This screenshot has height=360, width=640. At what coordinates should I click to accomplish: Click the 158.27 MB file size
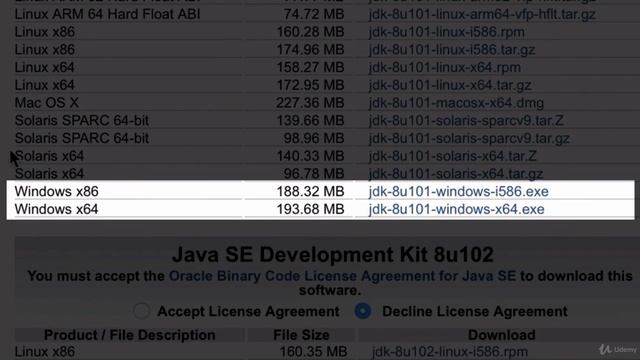pos(311,67)
